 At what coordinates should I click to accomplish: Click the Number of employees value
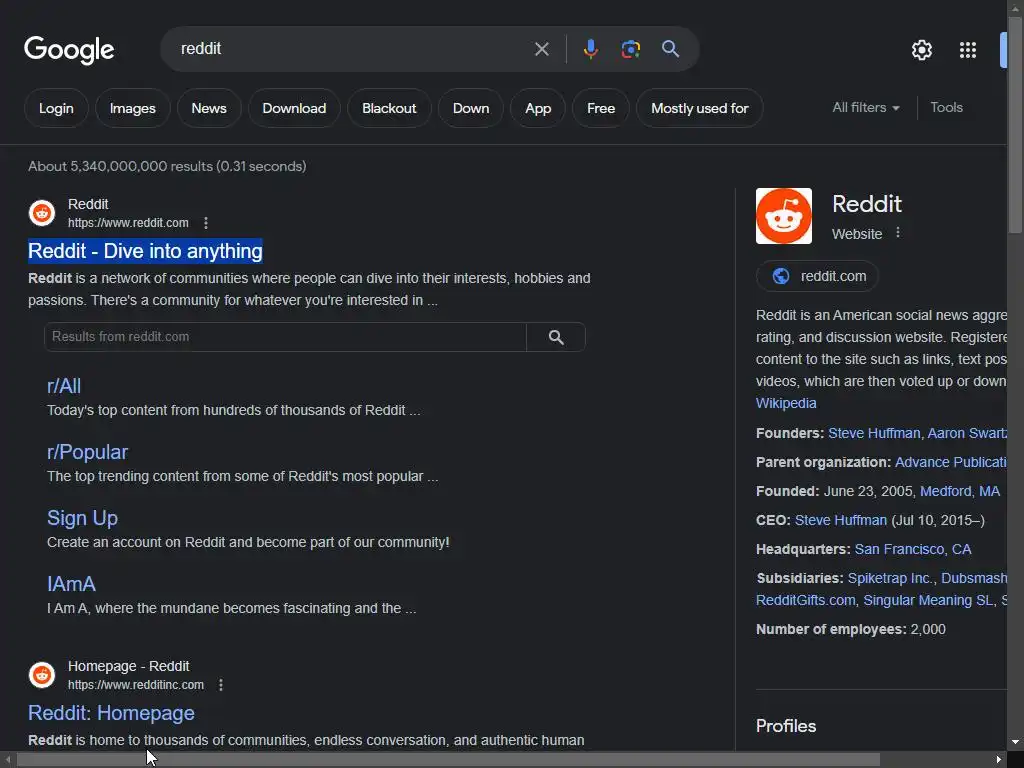tap(928, 629)
